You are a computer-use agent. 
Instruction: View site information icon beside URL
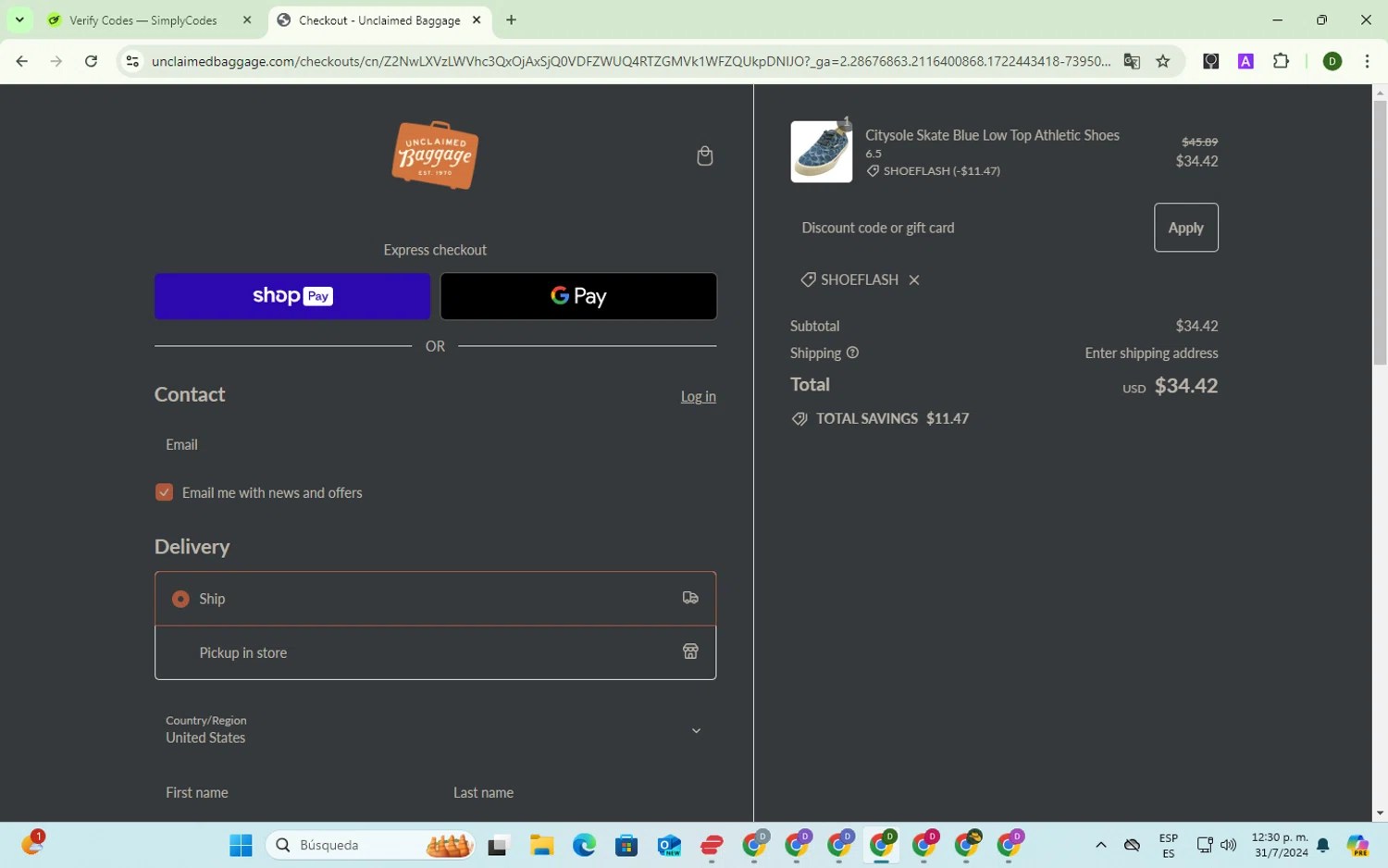(x=132, y=61)
